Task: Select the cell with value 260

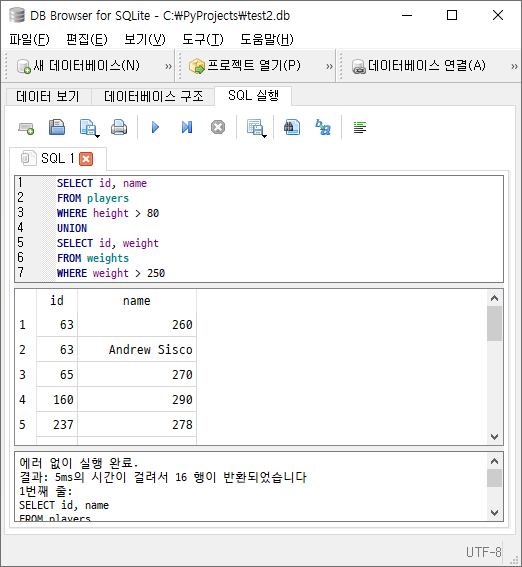Action: pyautogui.click(x=137, y=325)
